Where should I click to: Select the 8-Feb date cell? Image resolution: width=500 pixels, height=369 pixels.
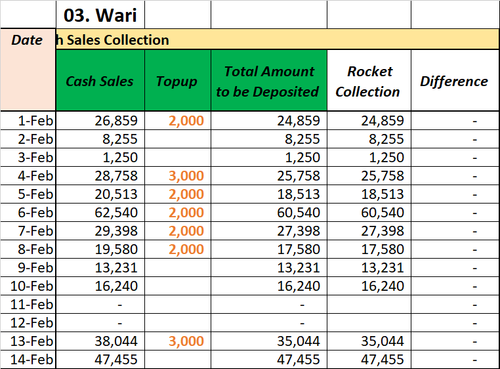click(28, 249)
